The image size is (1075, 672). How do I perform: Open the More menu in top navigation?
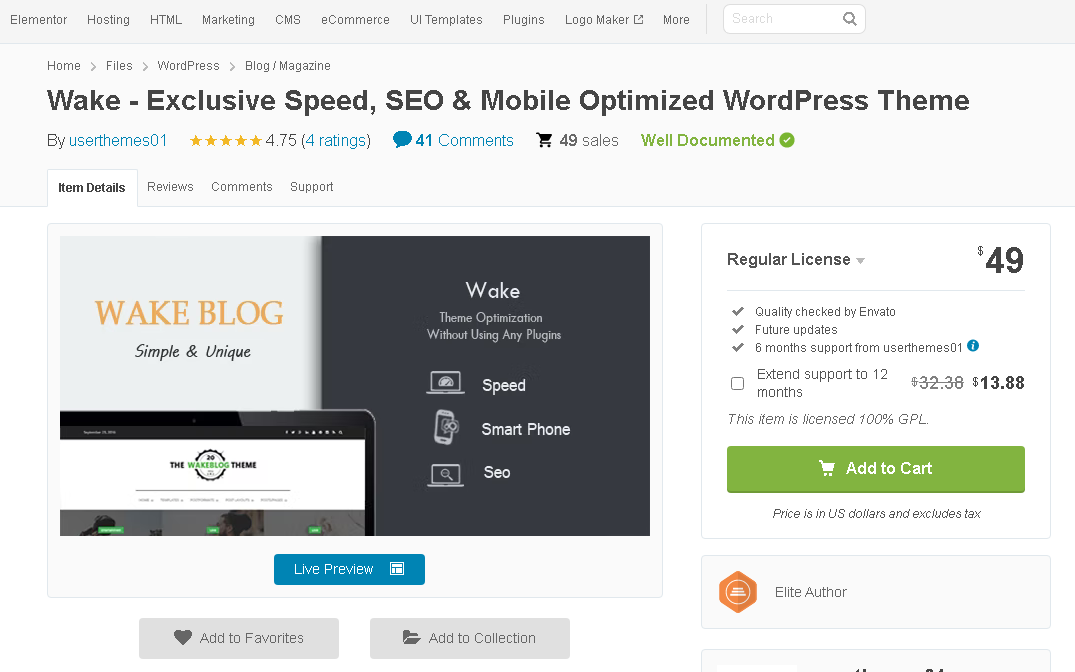pos(676,20)
